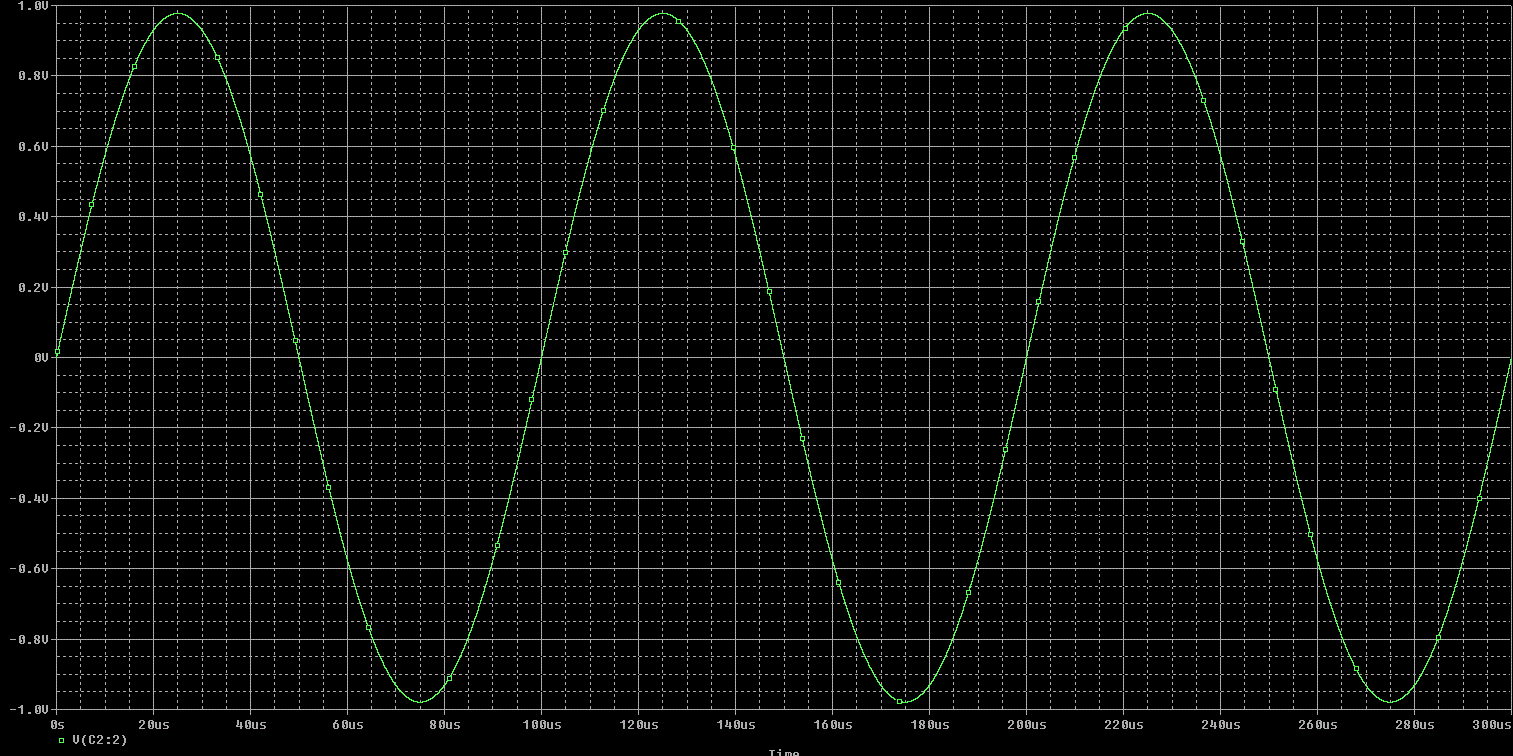Click the 0.6V y-axis label

[x=33, y=147]
